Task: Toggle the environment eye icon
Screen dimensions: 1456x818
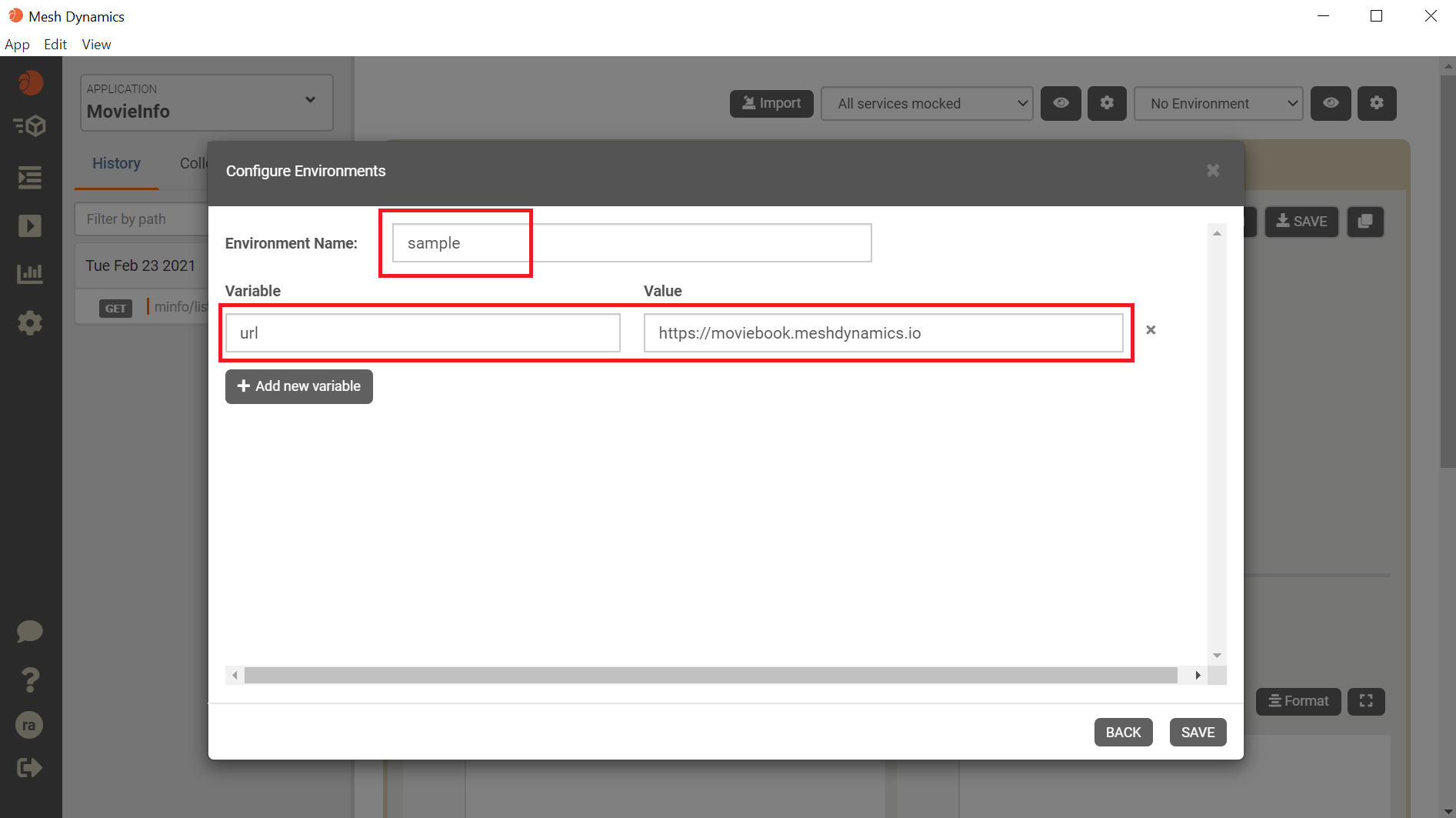Action: (x=1331, y=103)
